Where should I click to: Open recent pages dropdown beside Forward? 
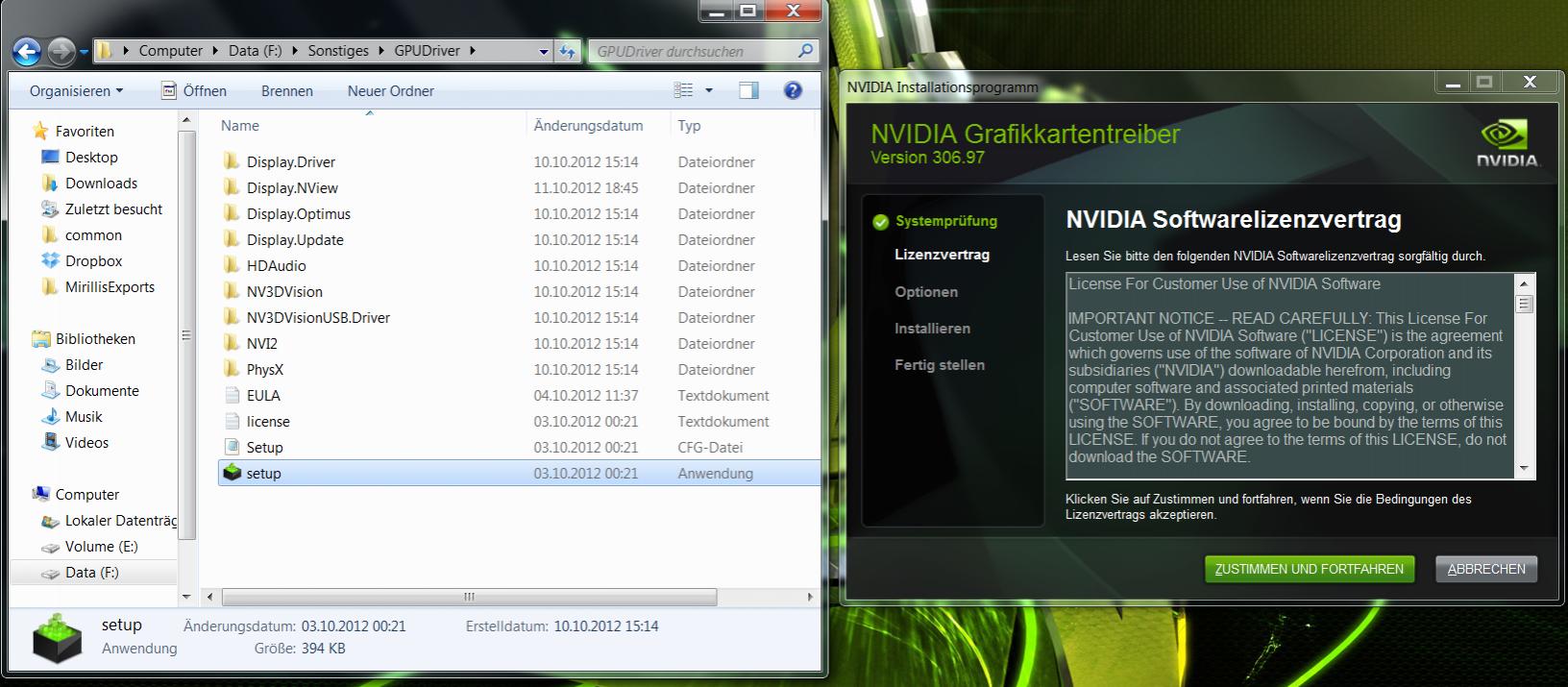point(84,51)
